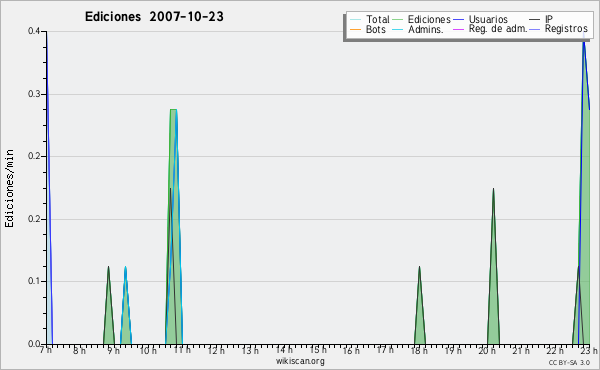Click the 18 h x-axis label
The height and width of the screenshot is (370, 600).
[x=419, y=350]
